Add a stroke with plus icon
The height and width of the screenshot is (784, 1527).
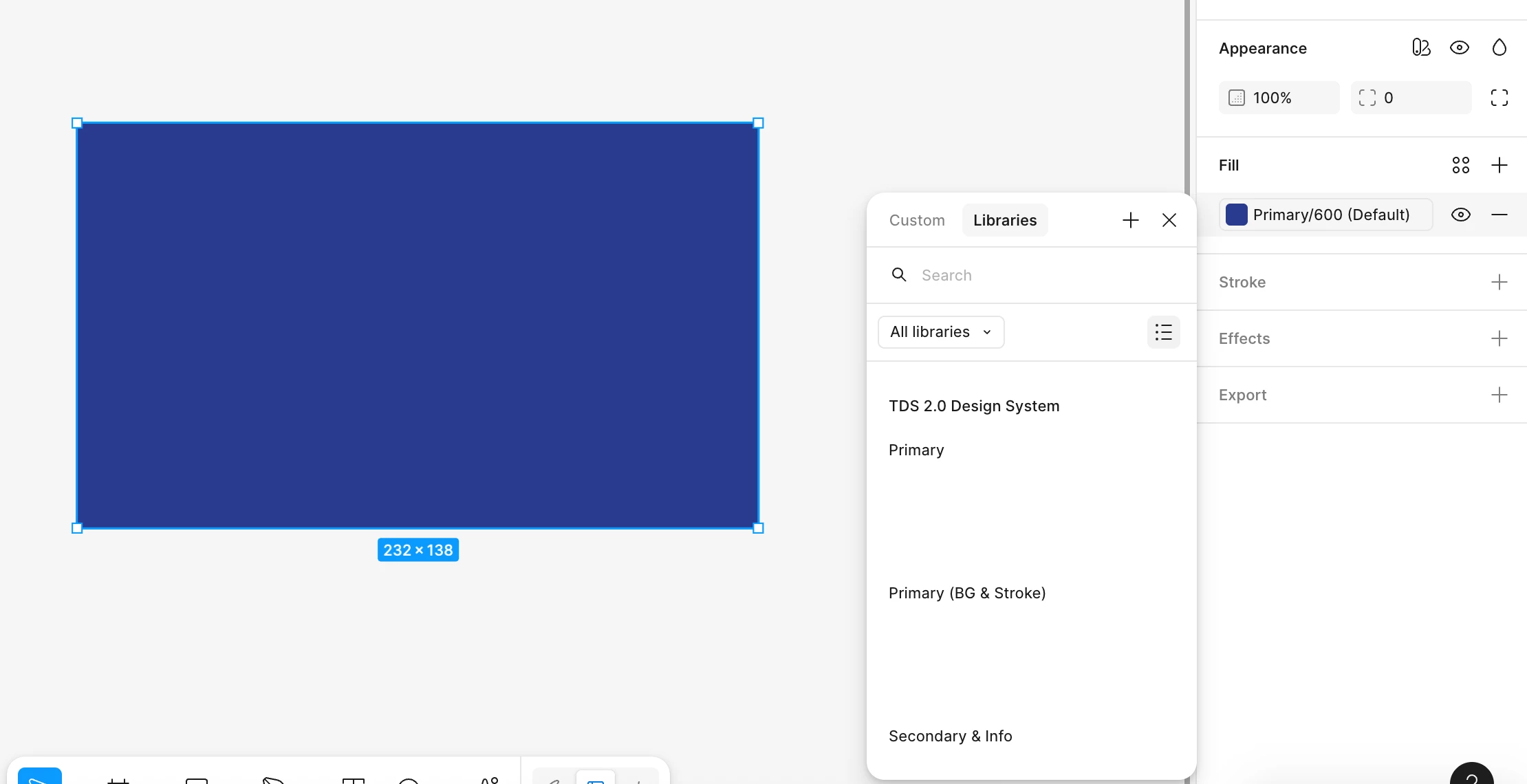click(x=1499, y=282)
